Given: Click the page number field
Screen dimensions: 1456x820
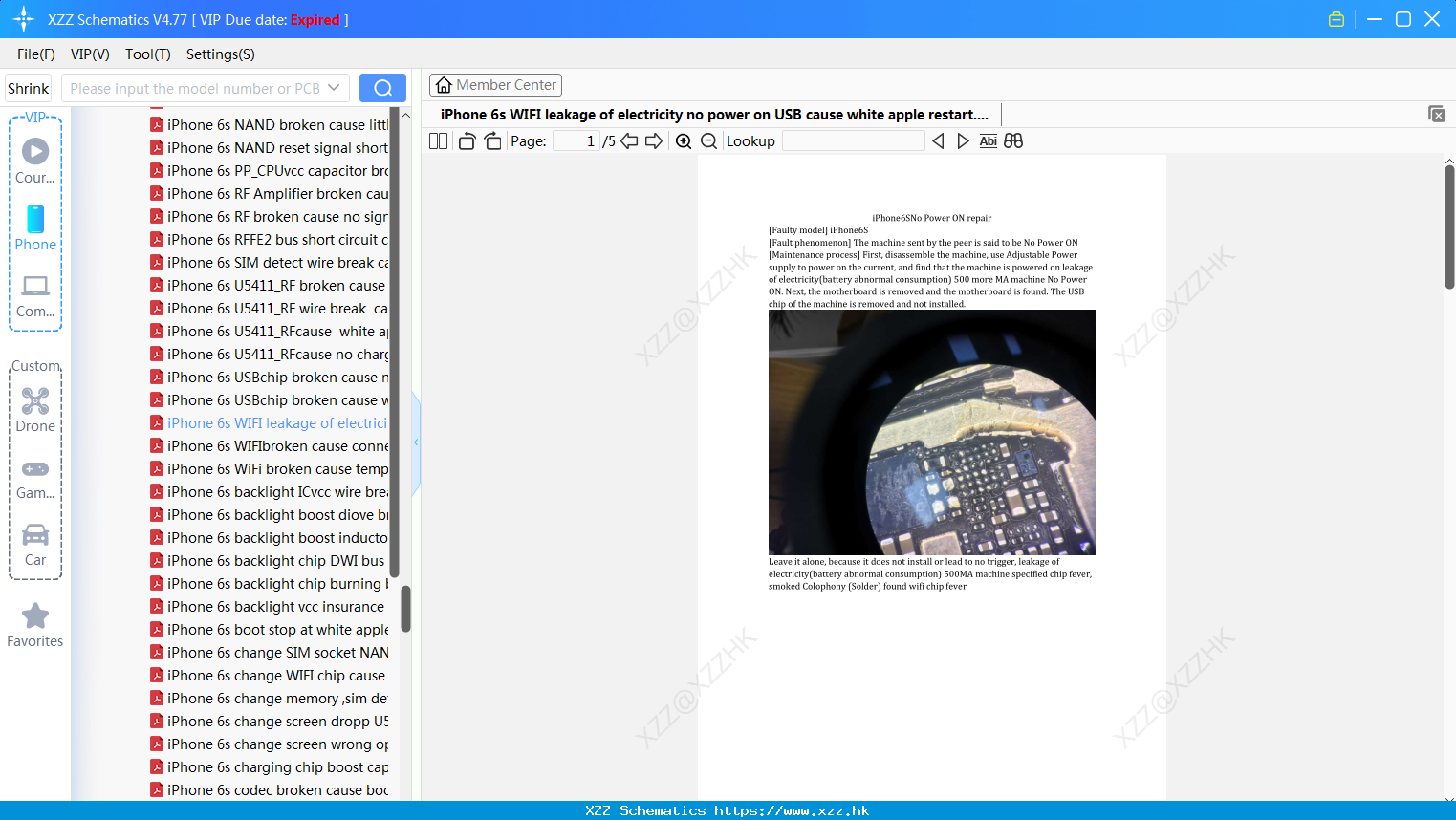Looking at the screenshot, I should coord(576,141).
